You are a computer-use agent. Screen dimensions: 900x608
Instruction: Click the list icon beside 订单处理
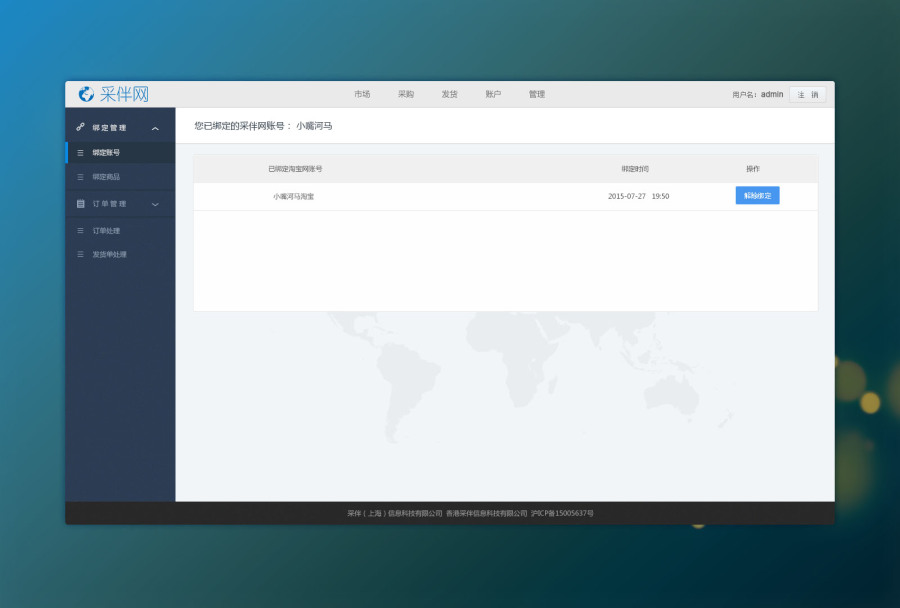point(79,230)
